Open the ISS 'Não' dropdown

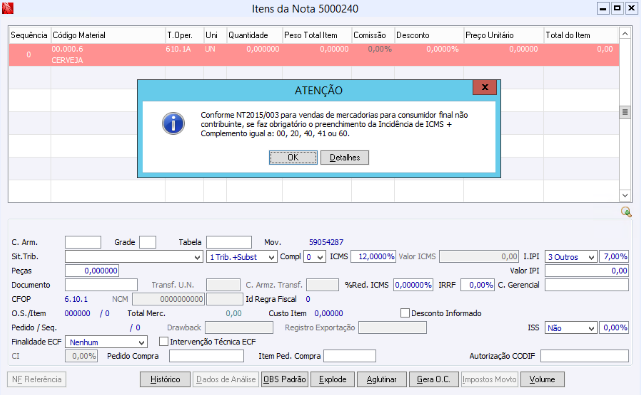(x=591, y=328)
